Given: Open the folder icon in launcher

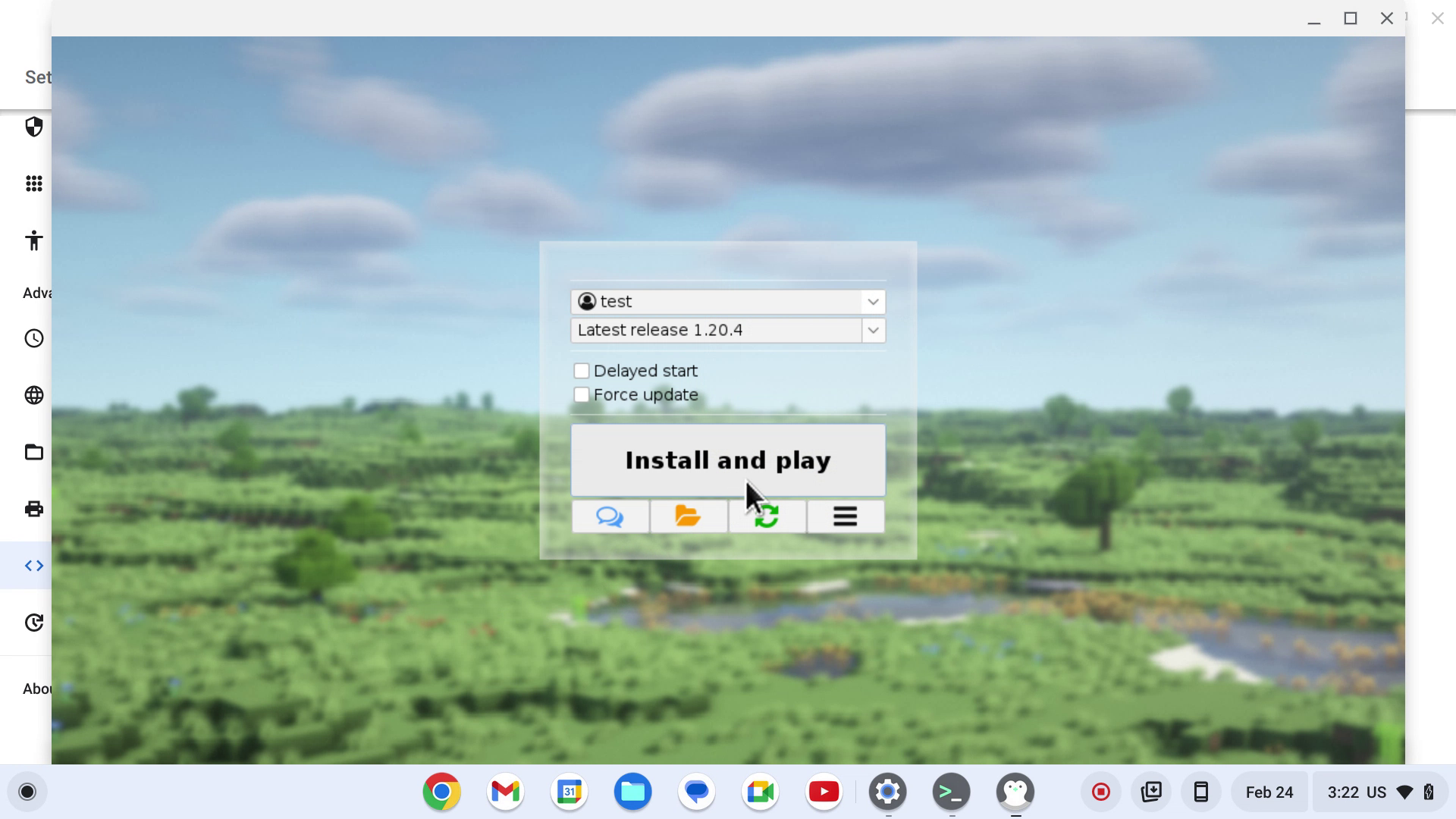Looking at the screenshot, I should coord(688,515).
